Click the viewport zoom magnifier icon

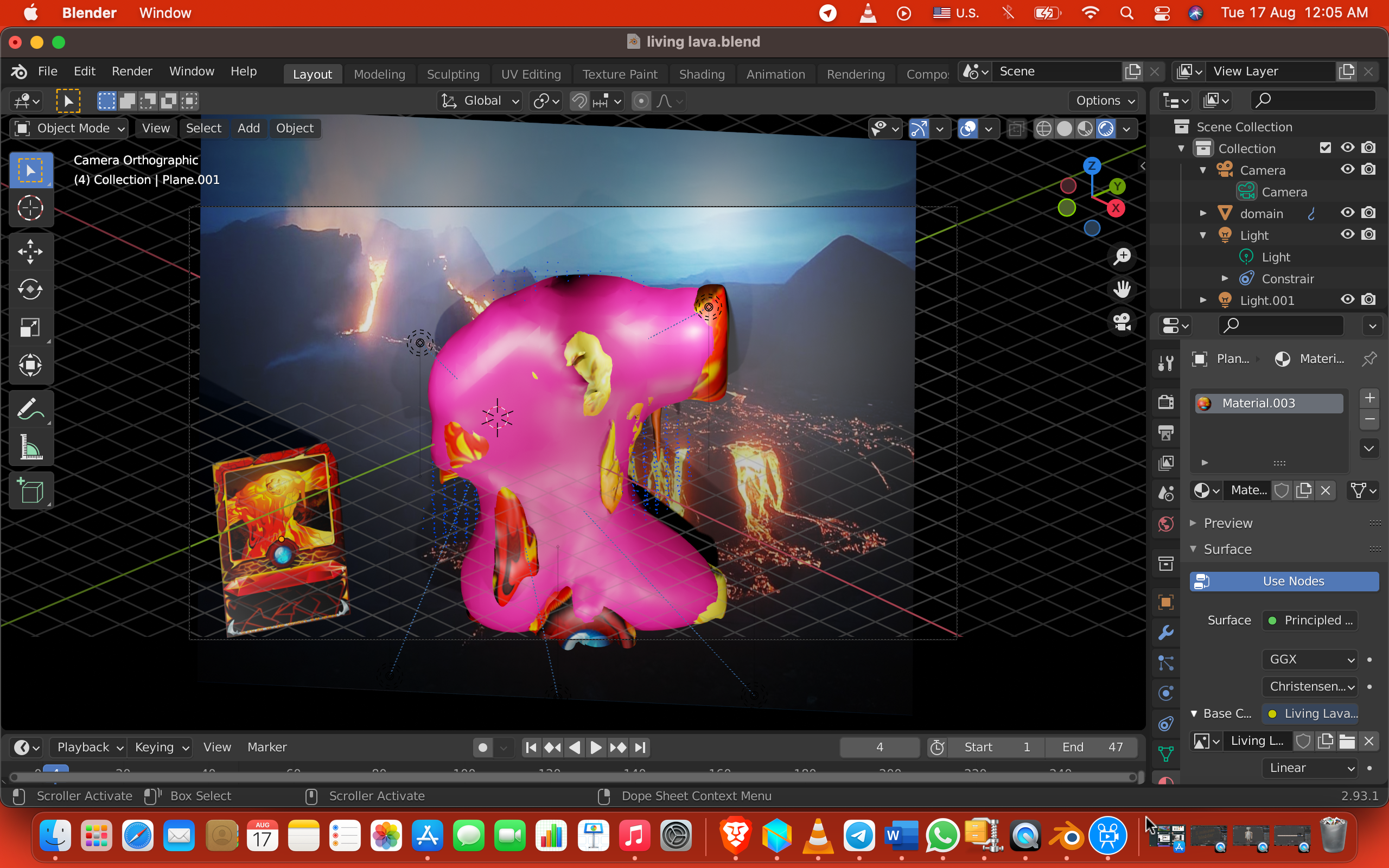1122,257
